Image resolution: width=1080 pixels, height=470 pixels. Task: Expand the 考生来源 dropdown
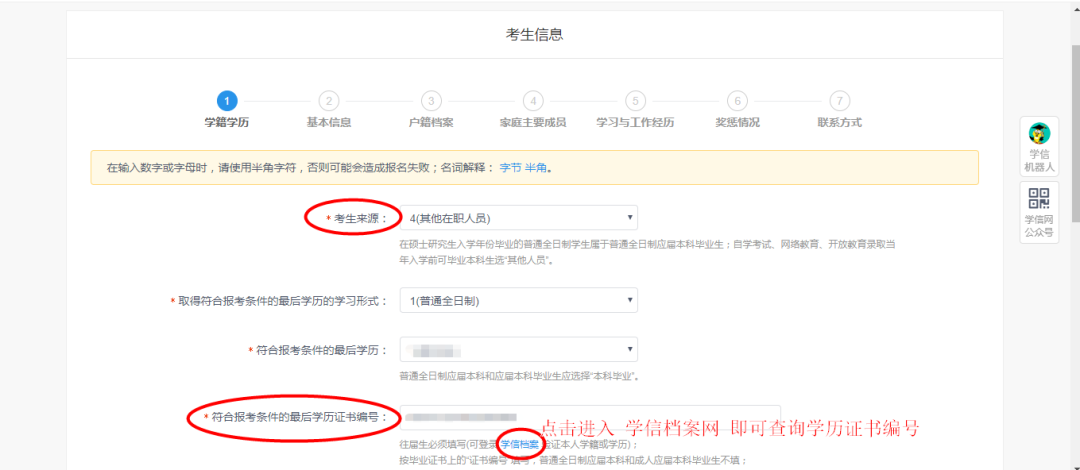click(x=518, y=218)
